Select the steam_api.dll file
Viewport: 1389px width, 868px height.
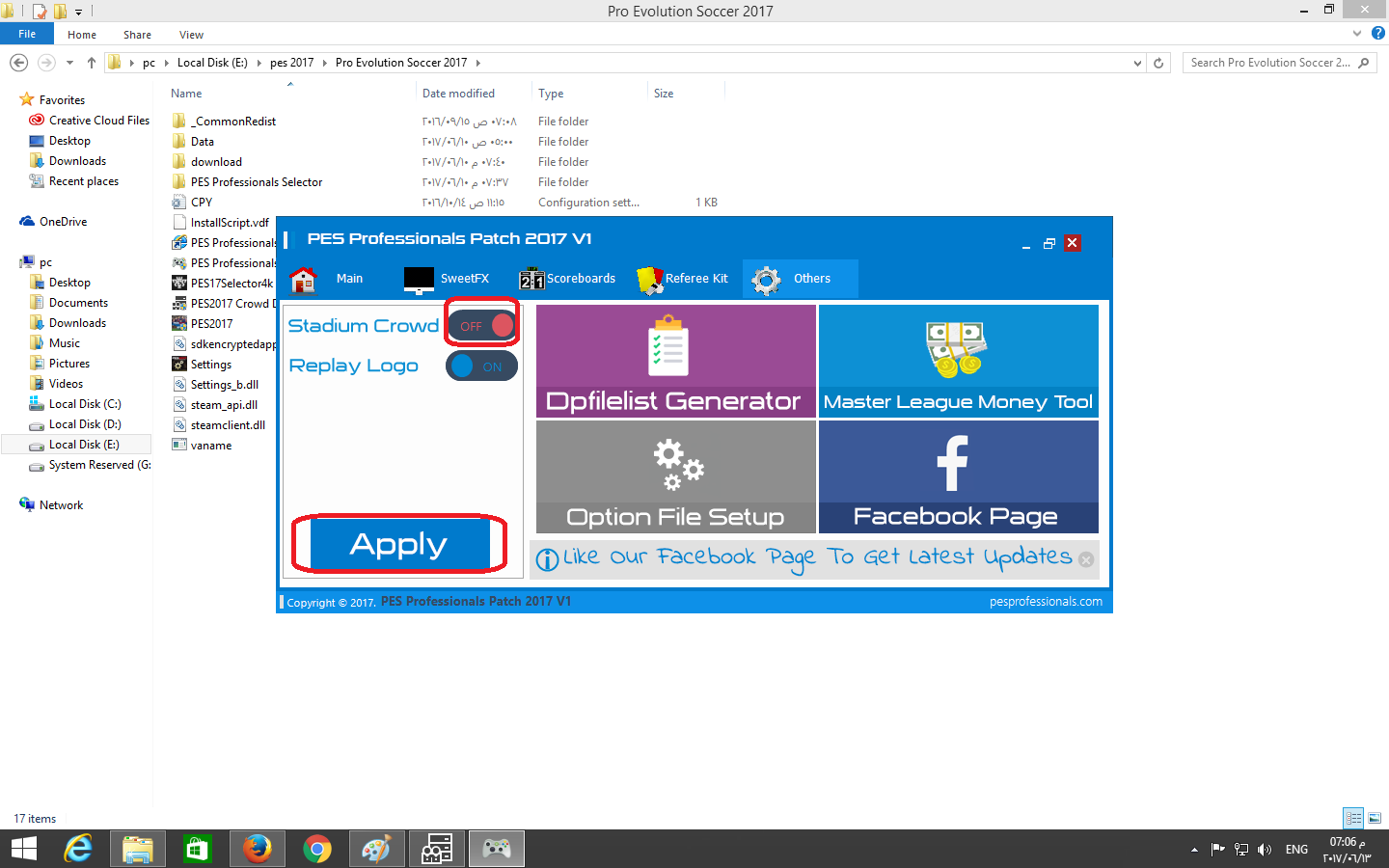point(224,405)
